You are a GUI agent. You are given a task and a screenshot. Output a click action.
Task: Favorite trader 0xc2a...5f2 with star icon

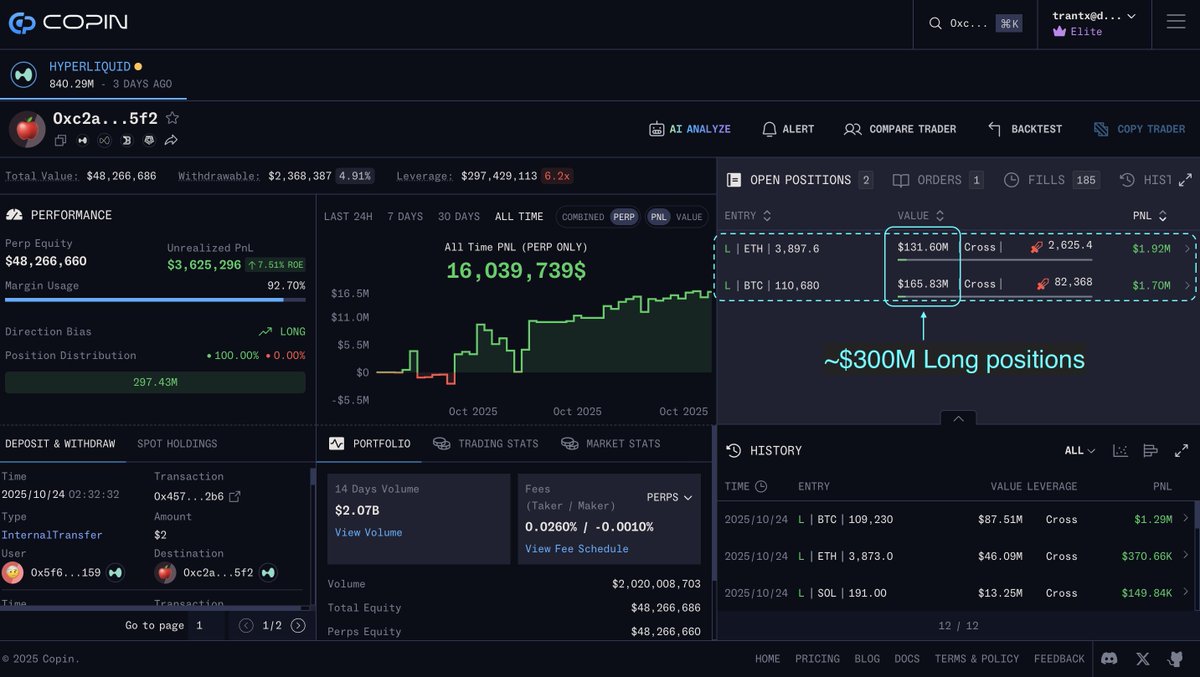172,118
